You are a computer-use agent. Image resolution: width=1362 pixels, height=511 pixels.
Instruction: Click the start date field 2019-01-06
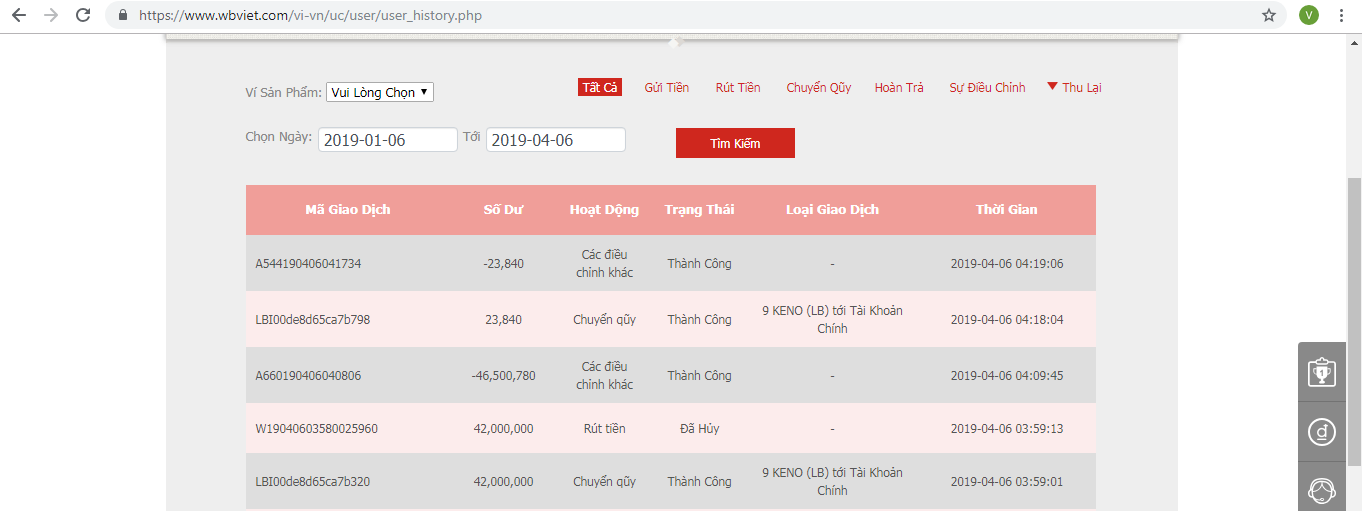388,140
